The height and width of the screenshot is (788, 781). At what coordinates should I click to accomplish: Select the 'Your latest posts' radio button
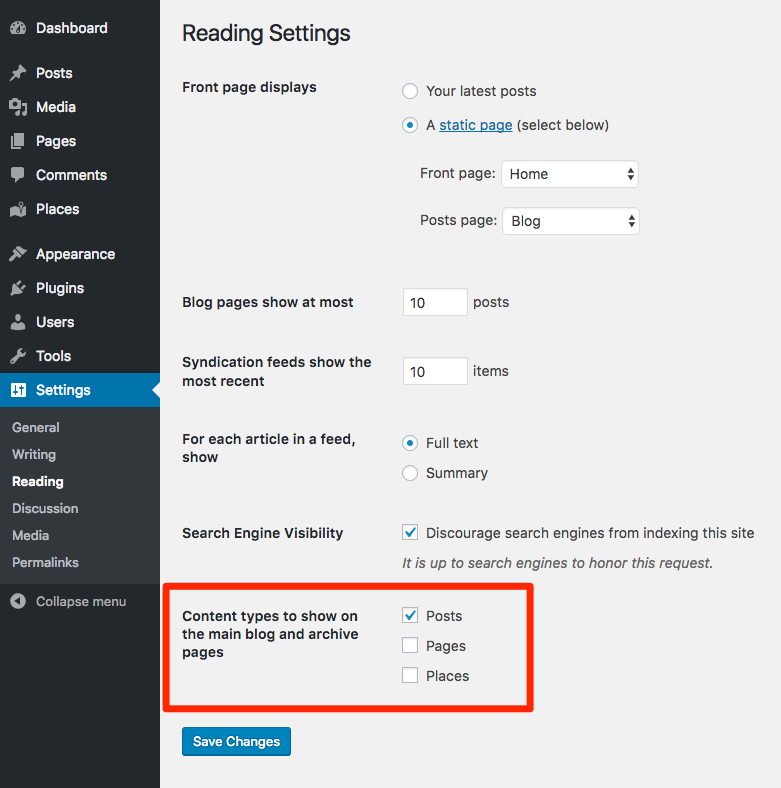click(410, 91)
